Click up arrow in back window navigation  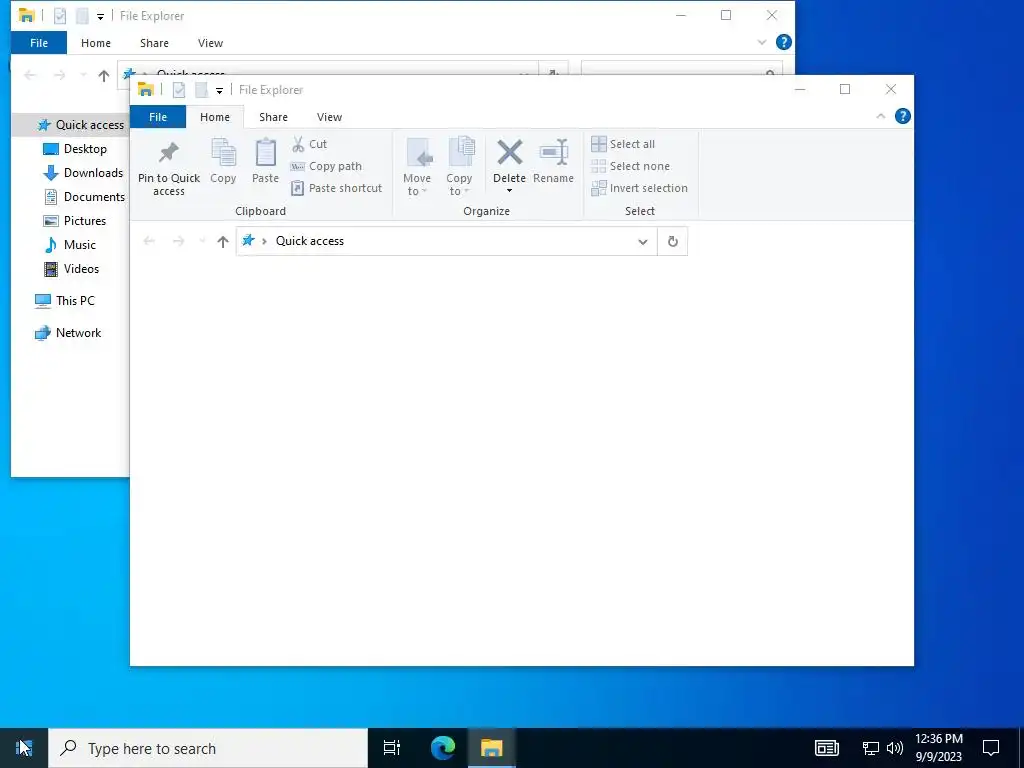(x=103, y=76)
